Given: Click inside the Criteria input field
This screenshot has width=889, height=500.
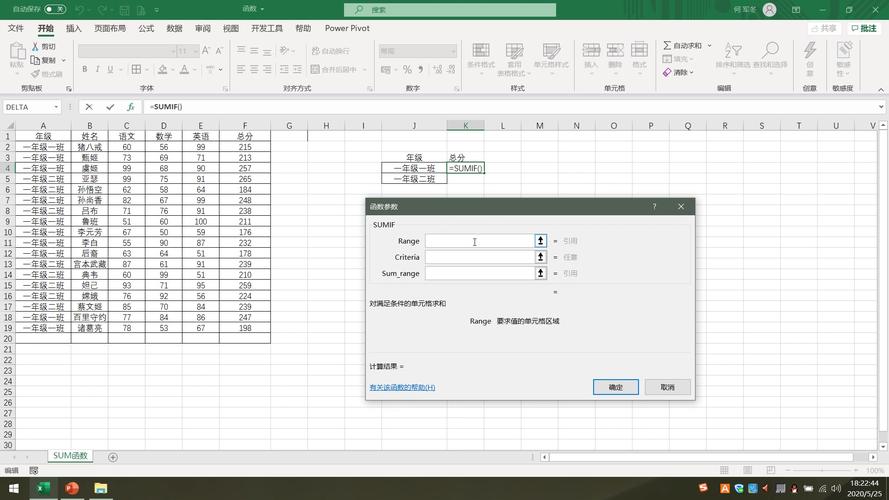Looking at the screenshot, I should (x=479, y=257).
